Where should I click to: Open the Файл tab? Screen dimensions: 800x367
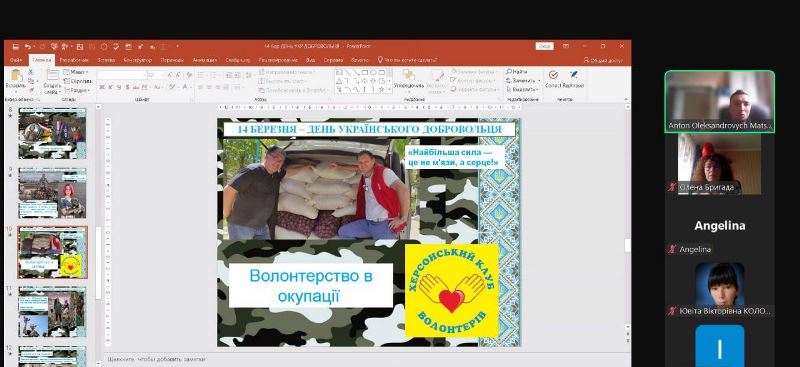click(x=16, y=60)
